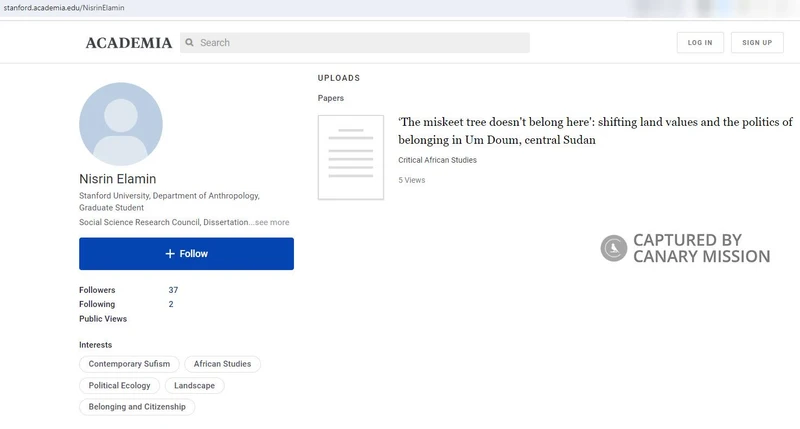Click the search magnifier icon
This screenshot has height=429, width=800.
pyautogui.click(x=189, y=43)
